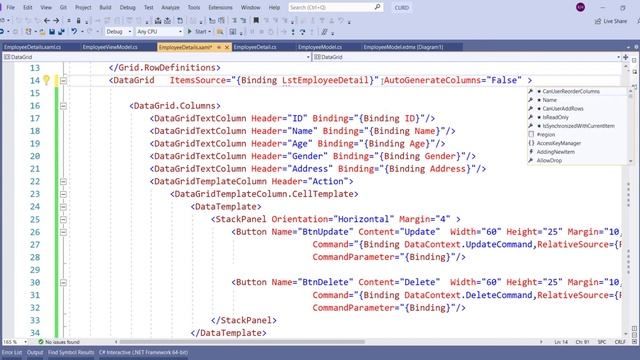Click the step over debug icon
Viewport: 640px width, 360px height.
point(302,31)
